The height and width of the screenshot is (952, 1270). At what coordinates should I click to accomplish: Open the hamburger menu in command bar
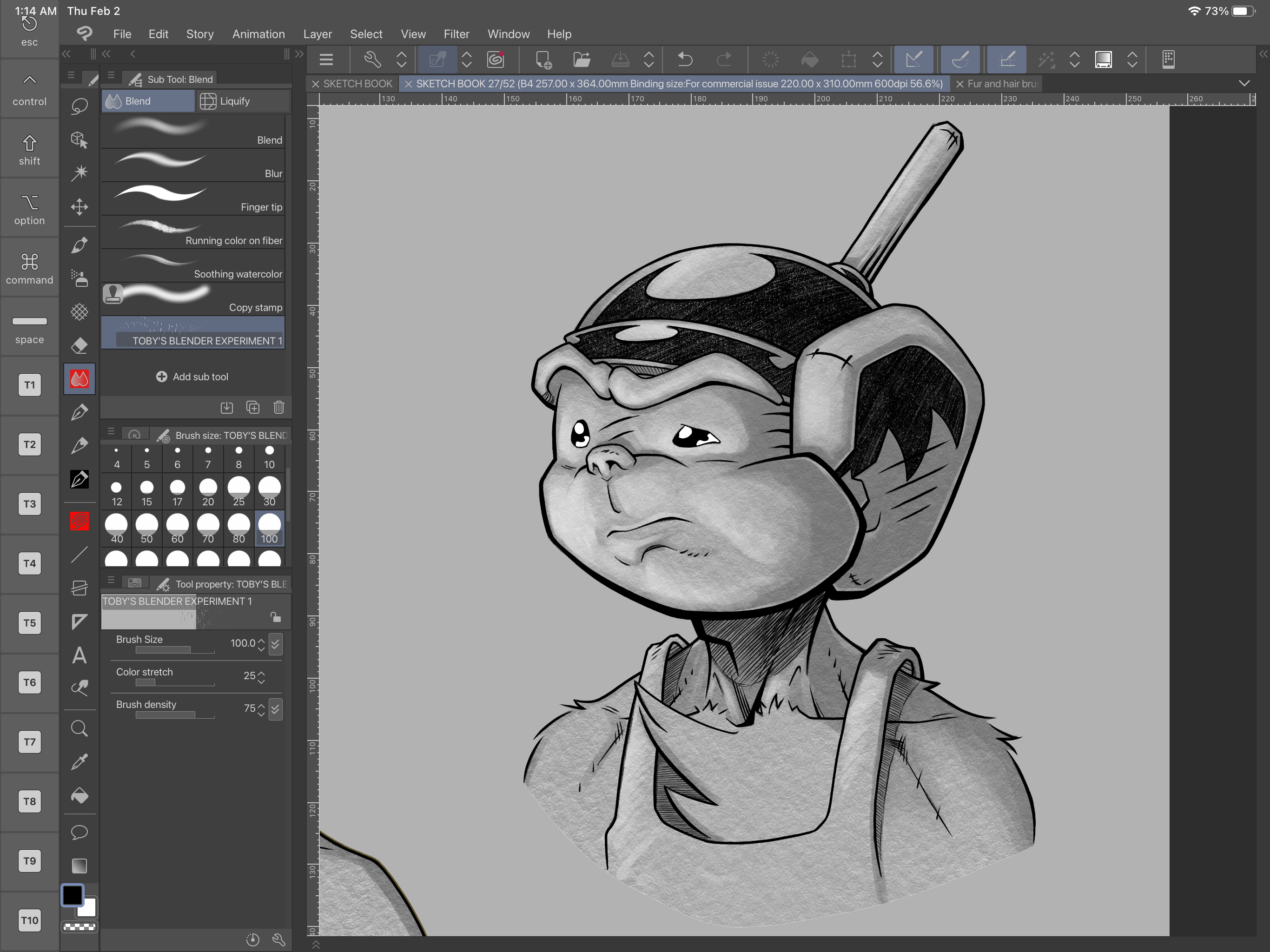326,59
